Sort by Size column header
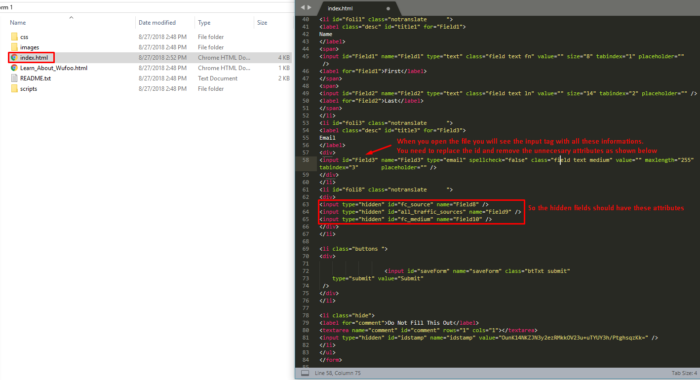This screenshot has width=700, height=380. tap(262, 22)
